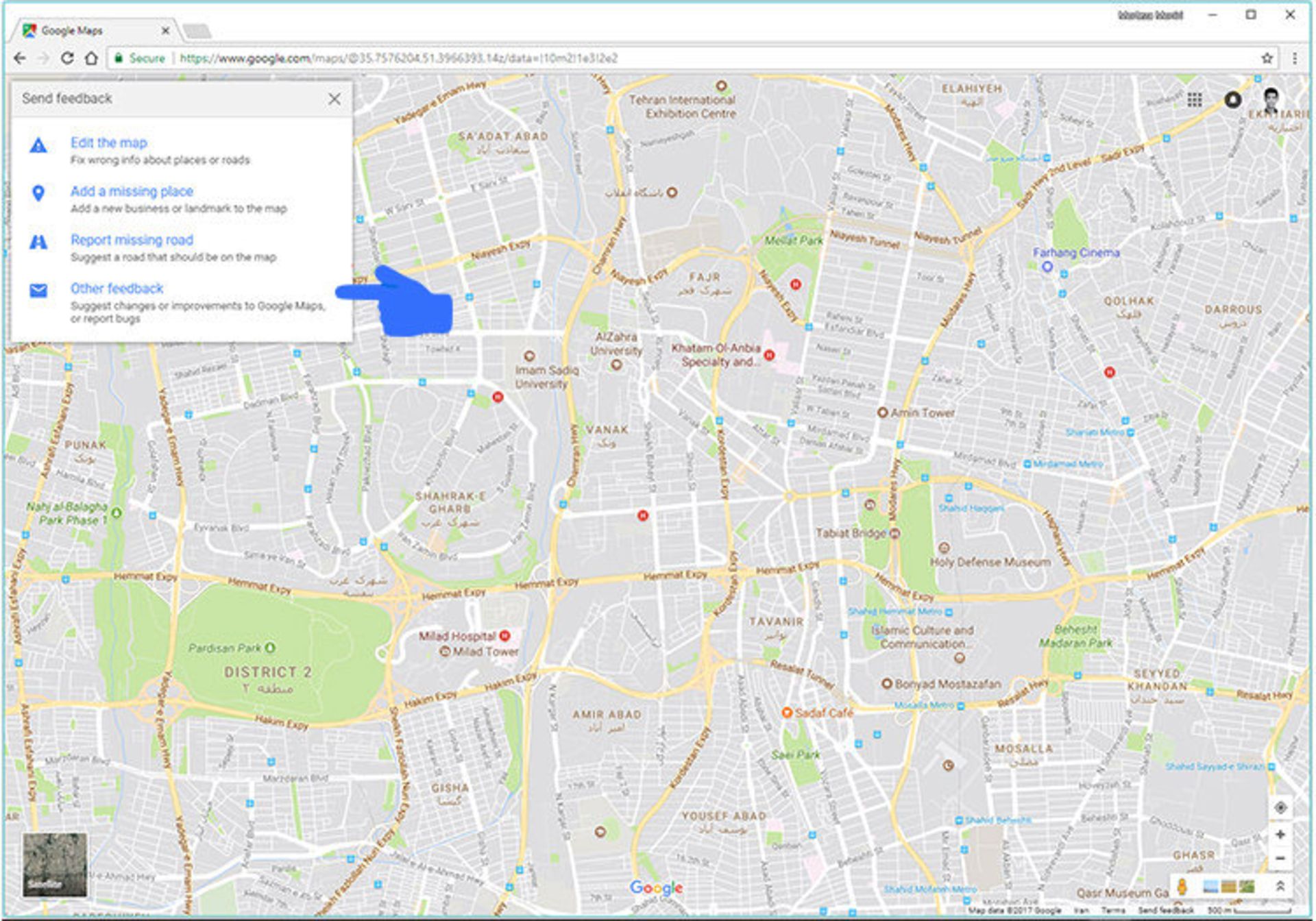The height and width of the screenshot is (921, 1316).
Task: Click Sadaf Café marker
Action: [788, 713]
